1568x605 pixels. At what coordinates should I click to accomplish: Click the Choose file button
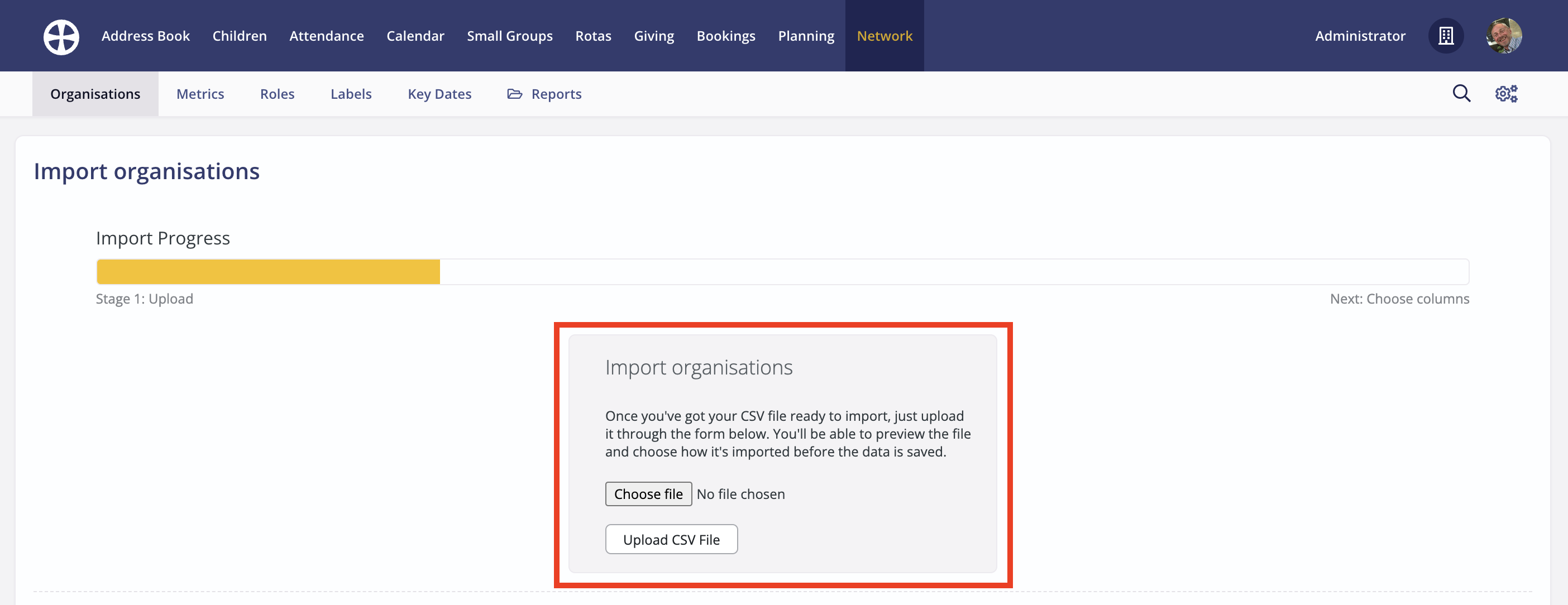(648, 493)
